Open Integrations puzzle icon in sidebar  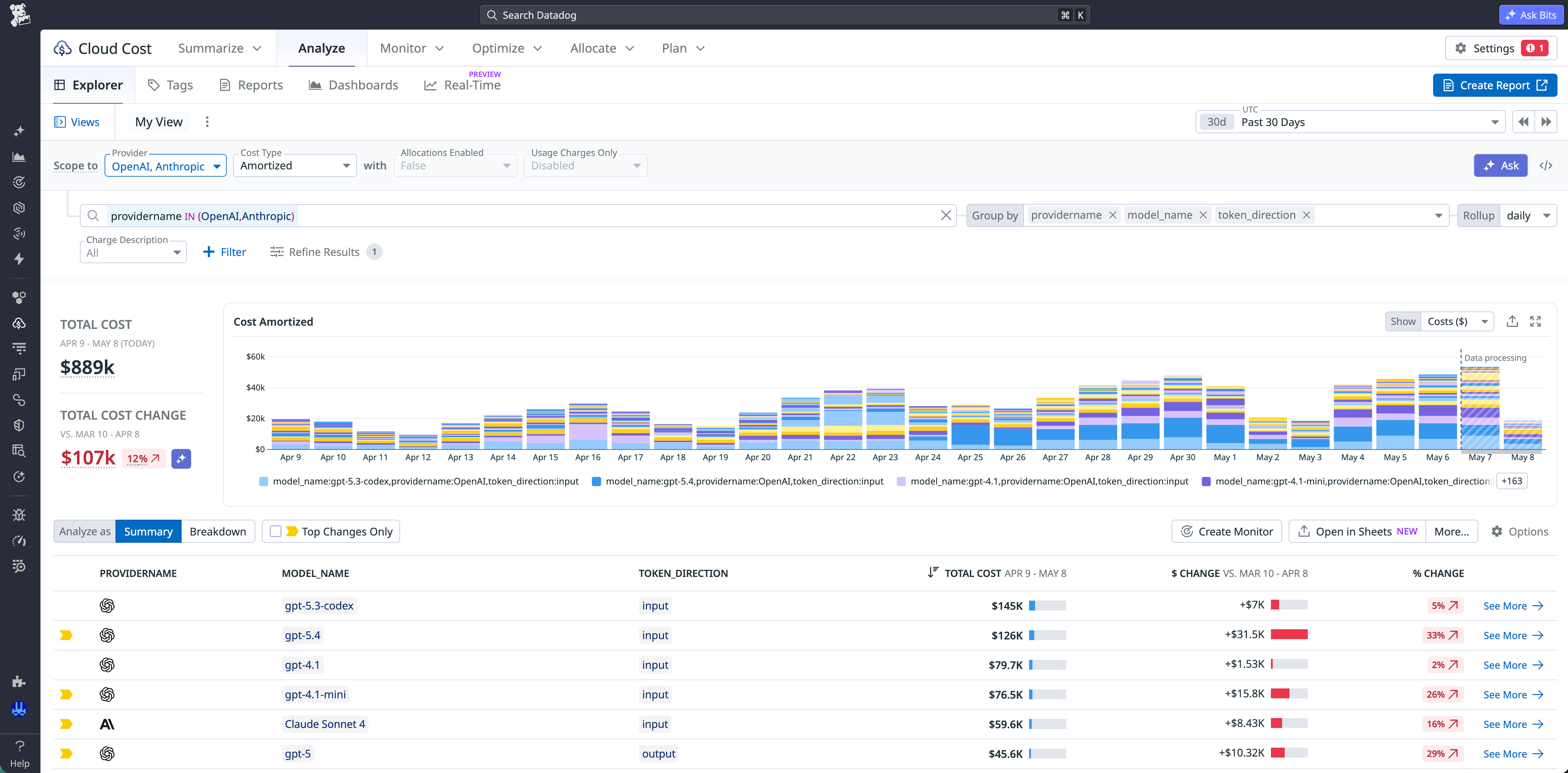(19, 681)
